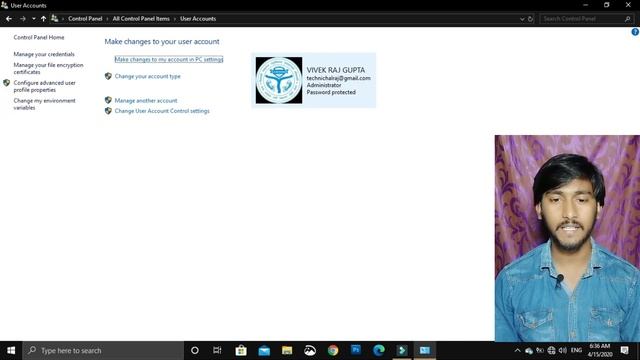
Task: Click the User Accounts title bar icon
Action: click(x=4, y=5)
